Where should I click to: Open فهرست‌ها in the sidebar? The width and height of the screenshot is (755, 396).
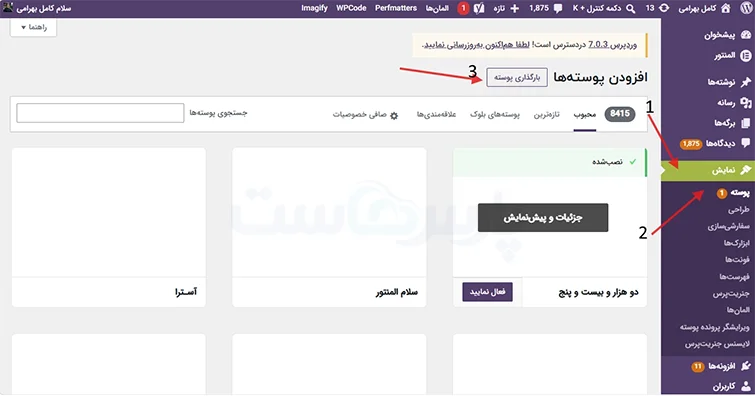(x=735, y=277)
